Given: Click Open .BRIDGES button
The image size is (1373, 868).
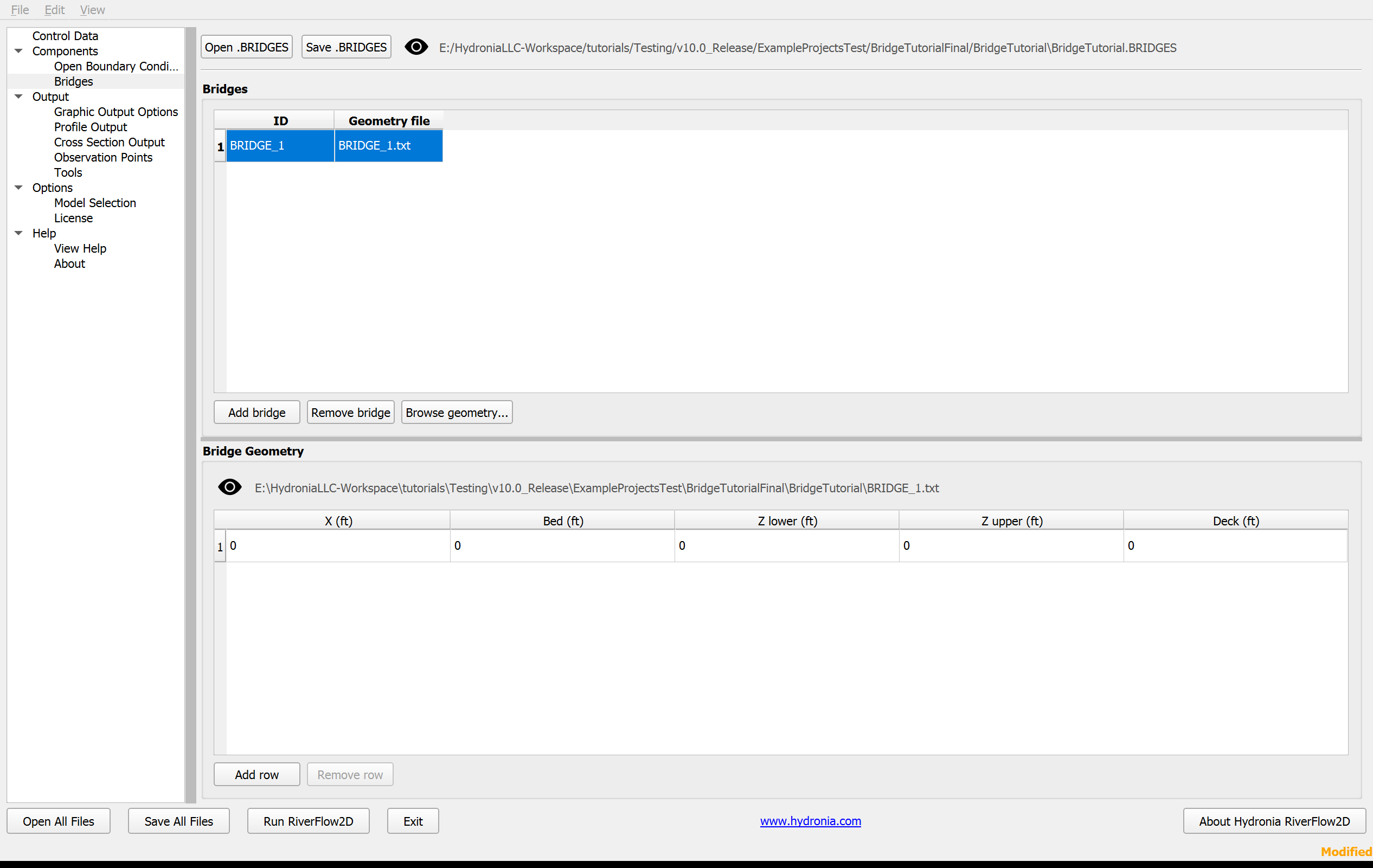Looking at the screenshot, I should pyautogui.click(x=246, y=47).
